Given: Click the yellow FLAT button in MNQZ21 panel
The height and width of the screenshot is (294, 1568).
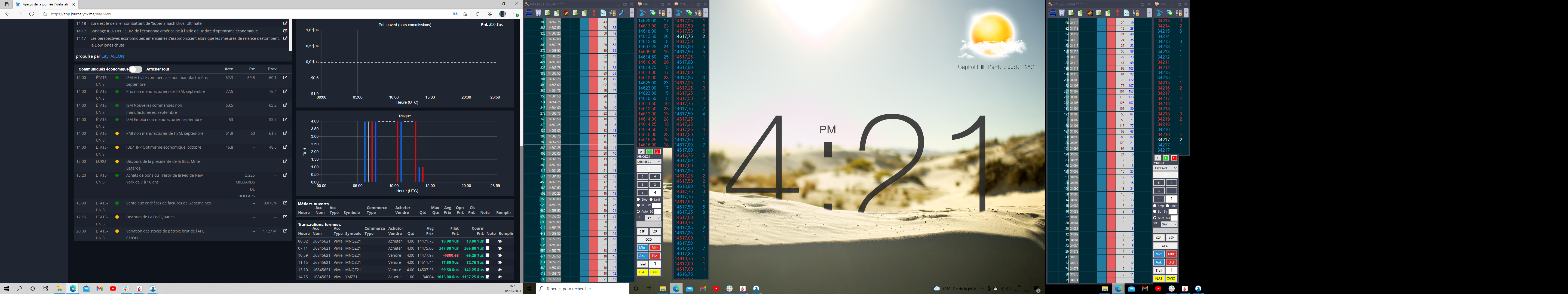Looking at the screenshot, I should (x=642, y=272).
